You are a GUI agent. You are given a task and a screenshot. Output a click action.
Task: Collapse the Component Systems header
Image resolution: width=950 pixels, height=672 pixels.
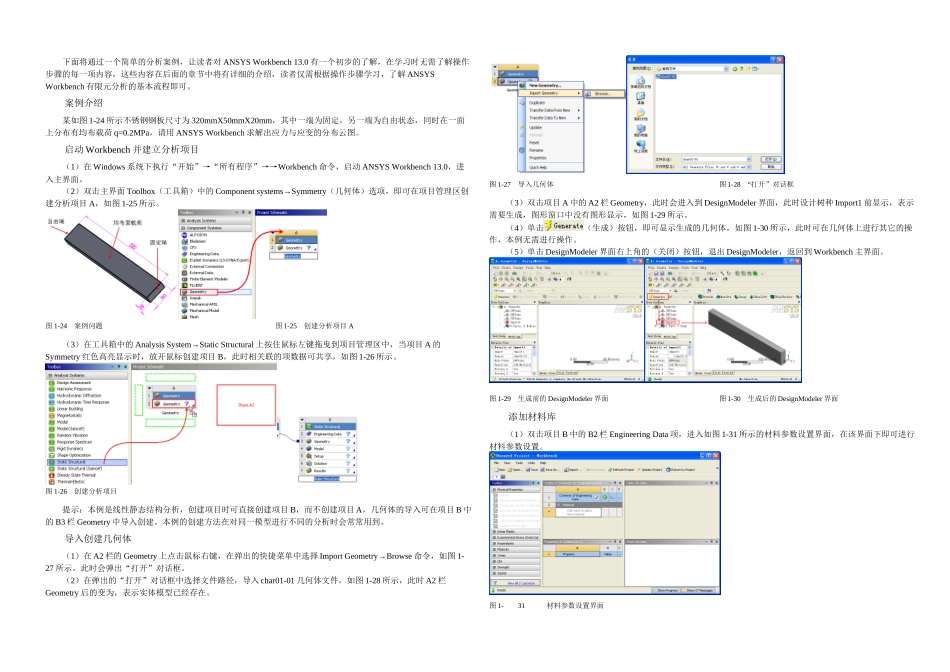click(216, 228)
